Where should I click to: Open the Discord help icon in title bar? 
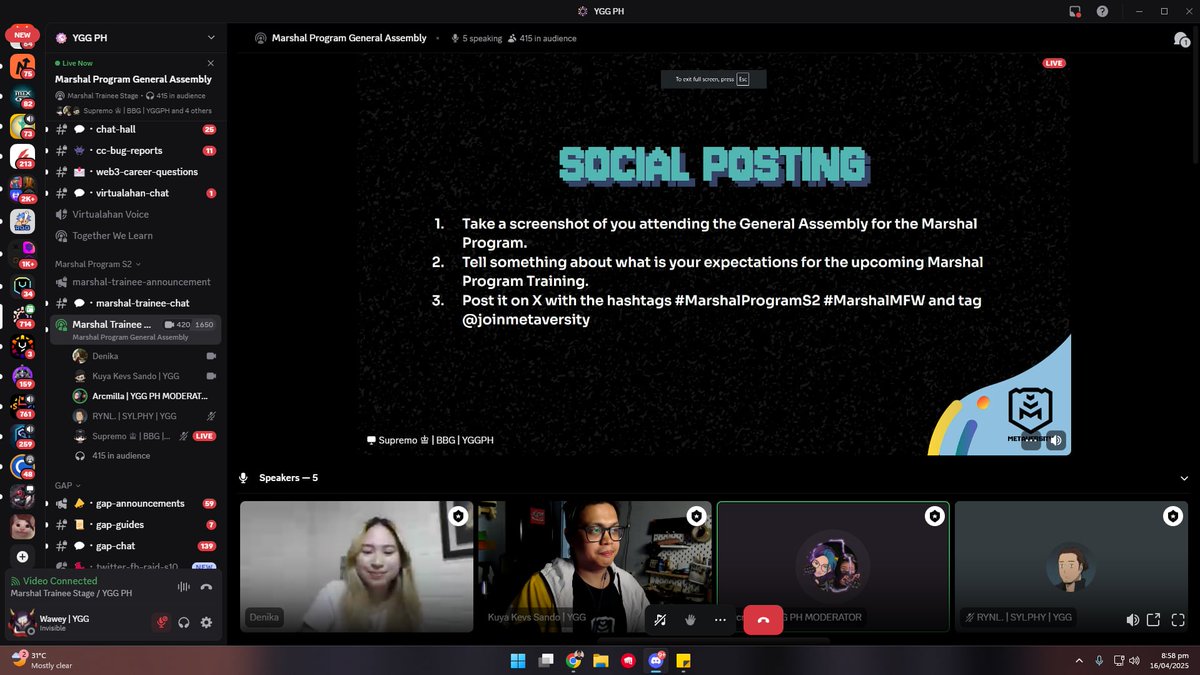click(x=1102, y=11)
